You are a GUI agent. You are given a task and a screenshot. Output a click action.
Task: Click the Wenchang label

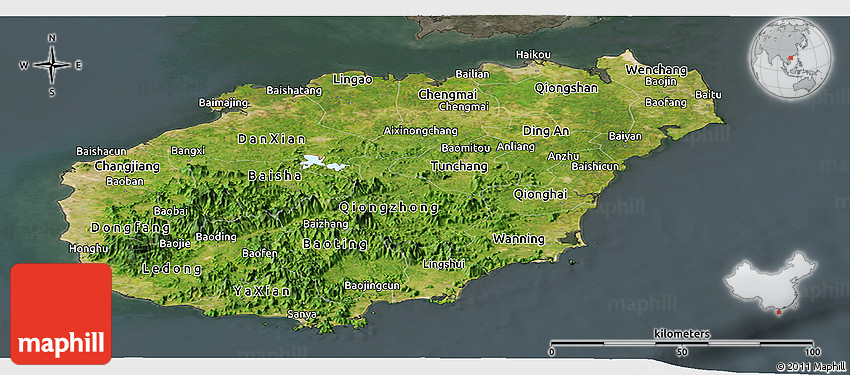coord(656,70)
